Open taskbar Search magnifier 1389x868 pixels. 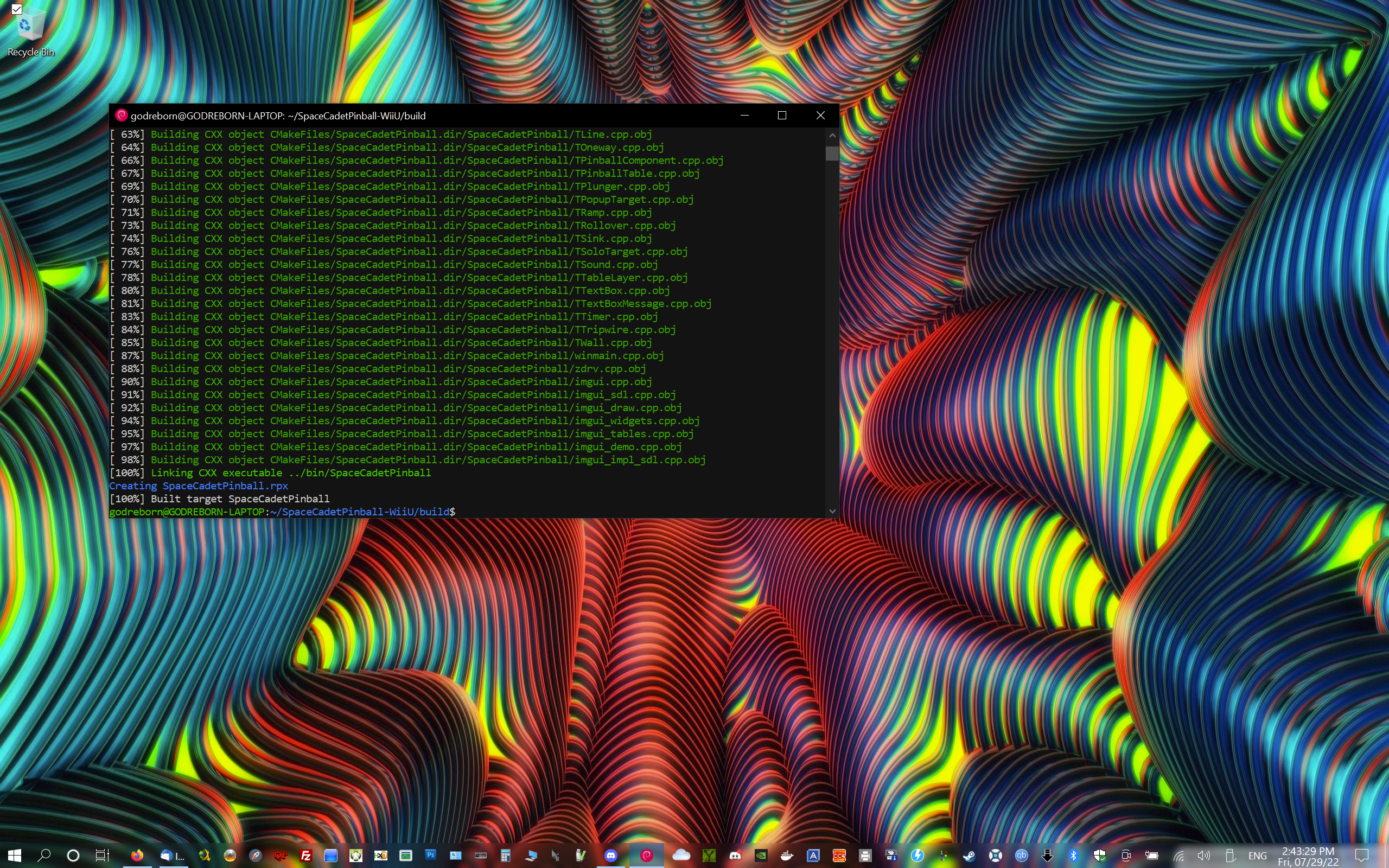click(x=43, y=856)
